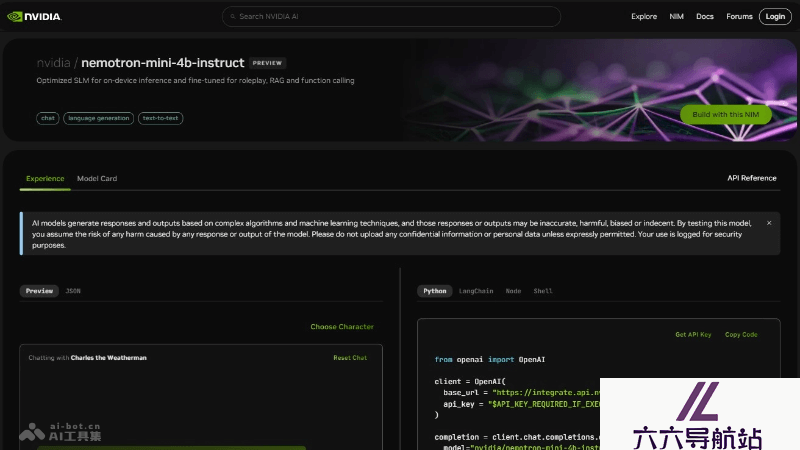Click the NVIDIA logo
This screenshot has height=450, width=800.
(x=34, y=16)
